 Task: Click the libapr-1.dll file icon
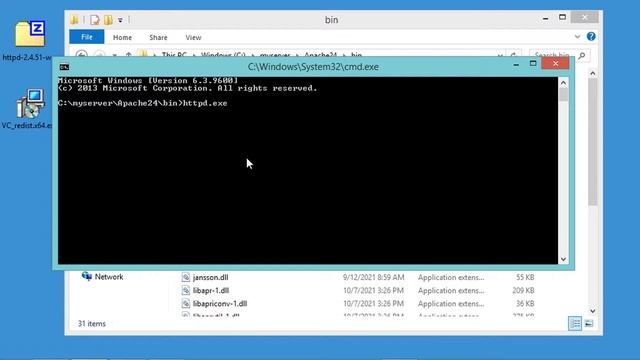click(x=186, y=291)
